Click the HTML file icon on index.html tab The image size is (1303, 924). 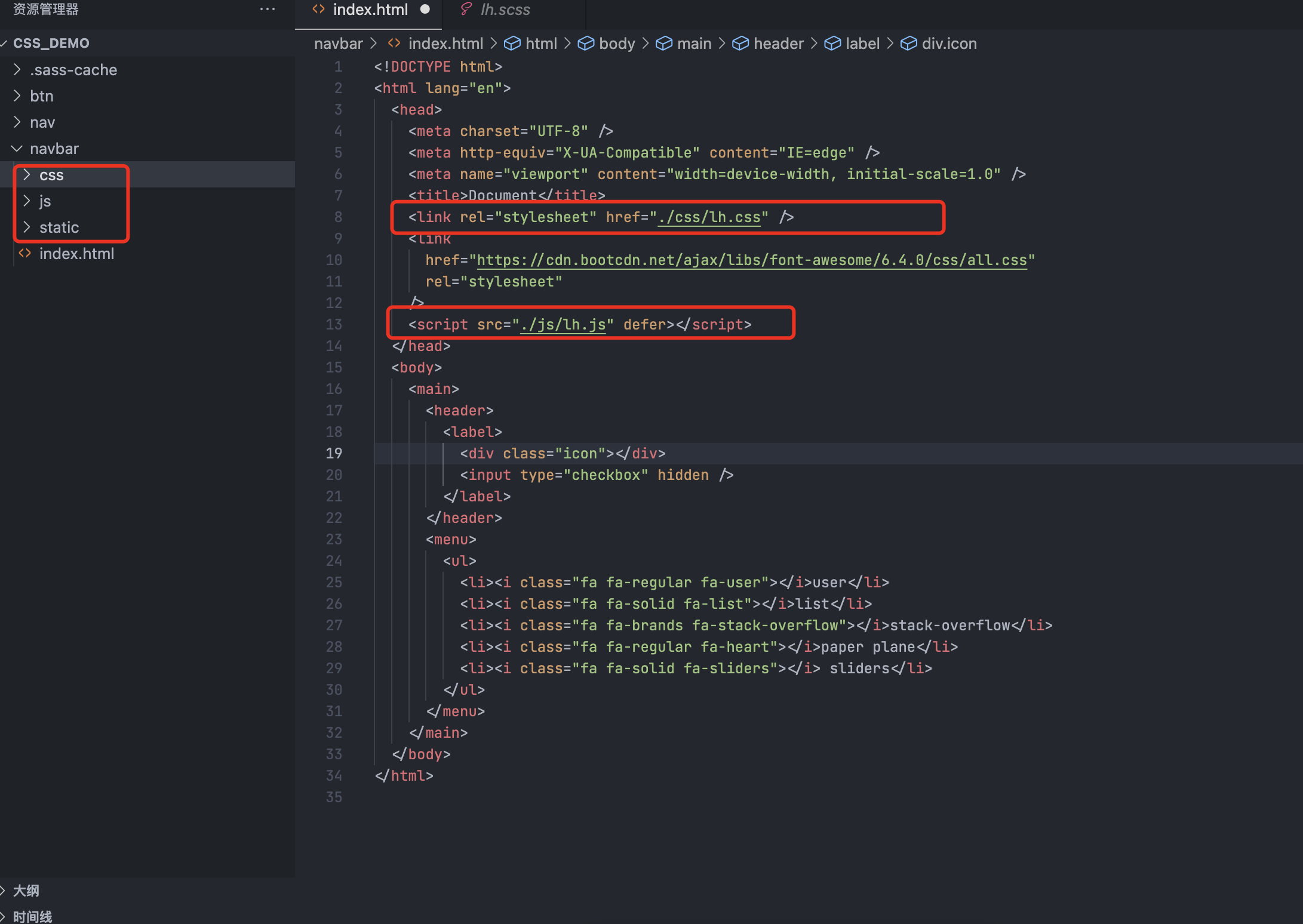click(x=319, y=10)
